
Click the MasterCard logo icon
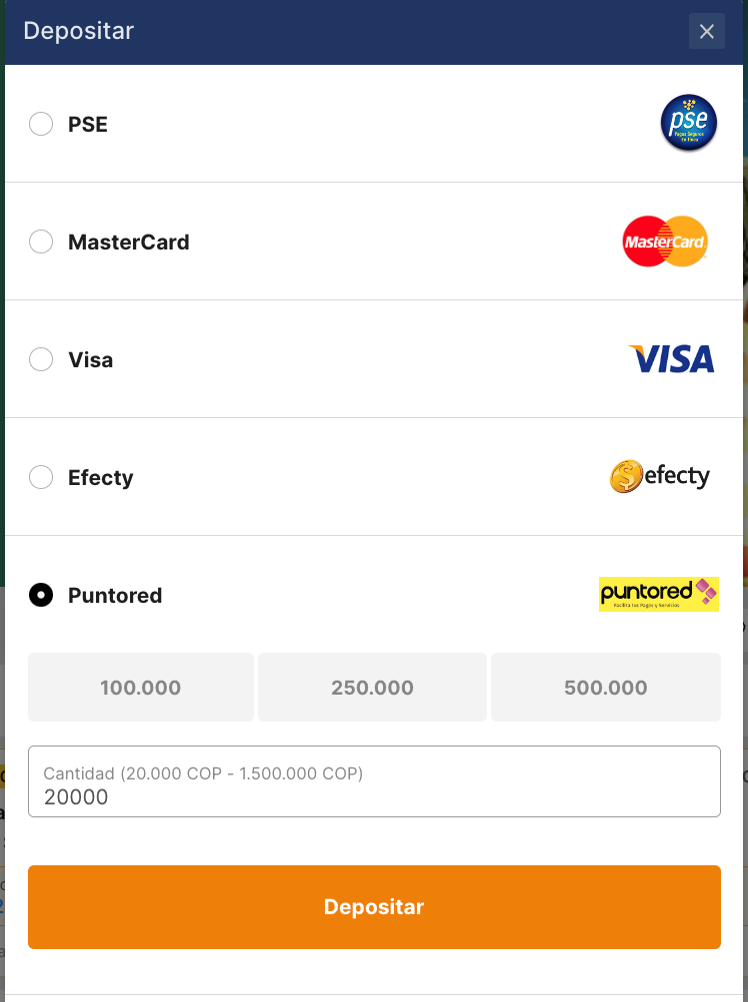[x=665, y=242]
